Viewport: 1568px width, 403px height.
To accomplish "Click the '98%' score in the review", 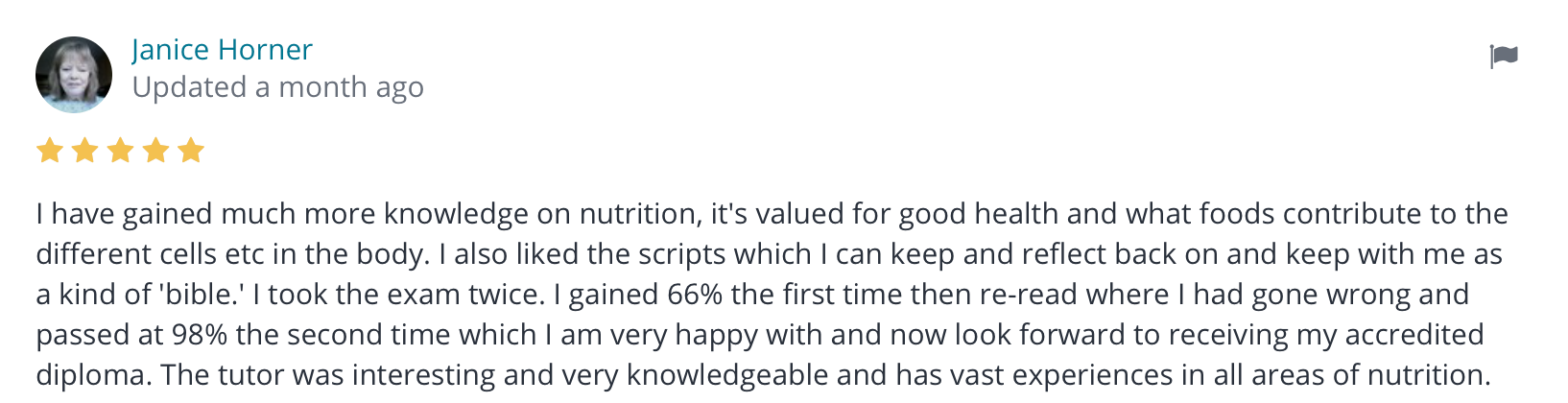I will (200, 335).
